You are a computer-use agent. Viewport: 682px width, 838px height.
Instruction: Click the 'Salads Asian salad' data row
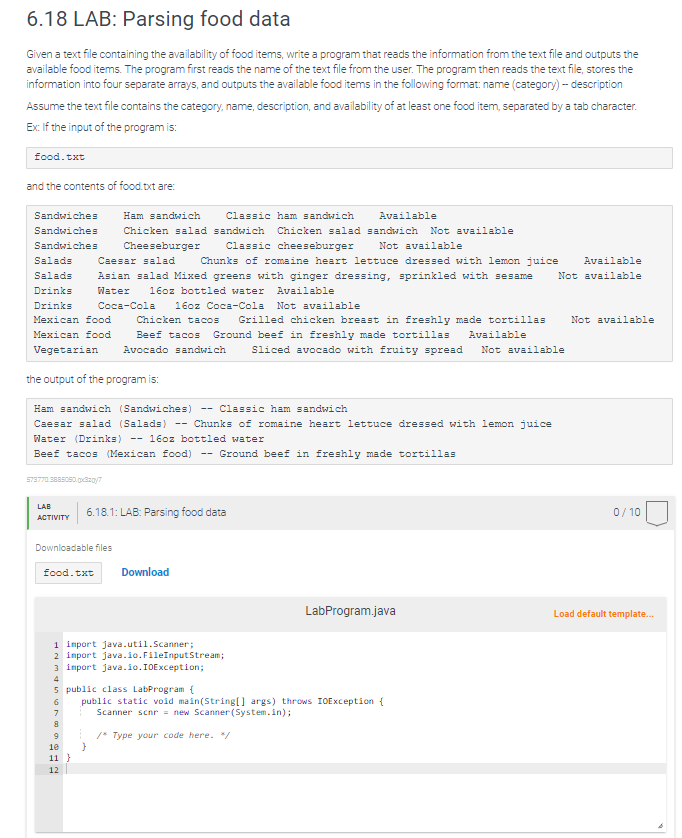pos(337,276)
